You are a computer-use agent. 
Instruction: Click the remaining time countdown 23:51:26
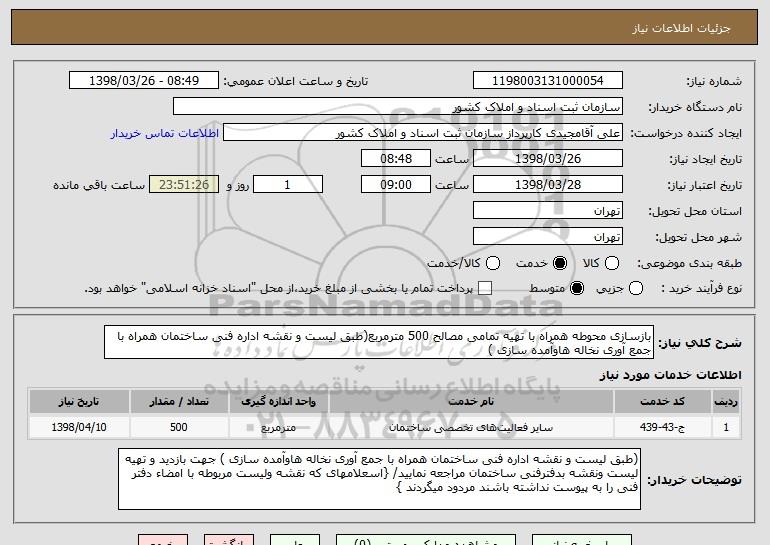tap(184, 185)
